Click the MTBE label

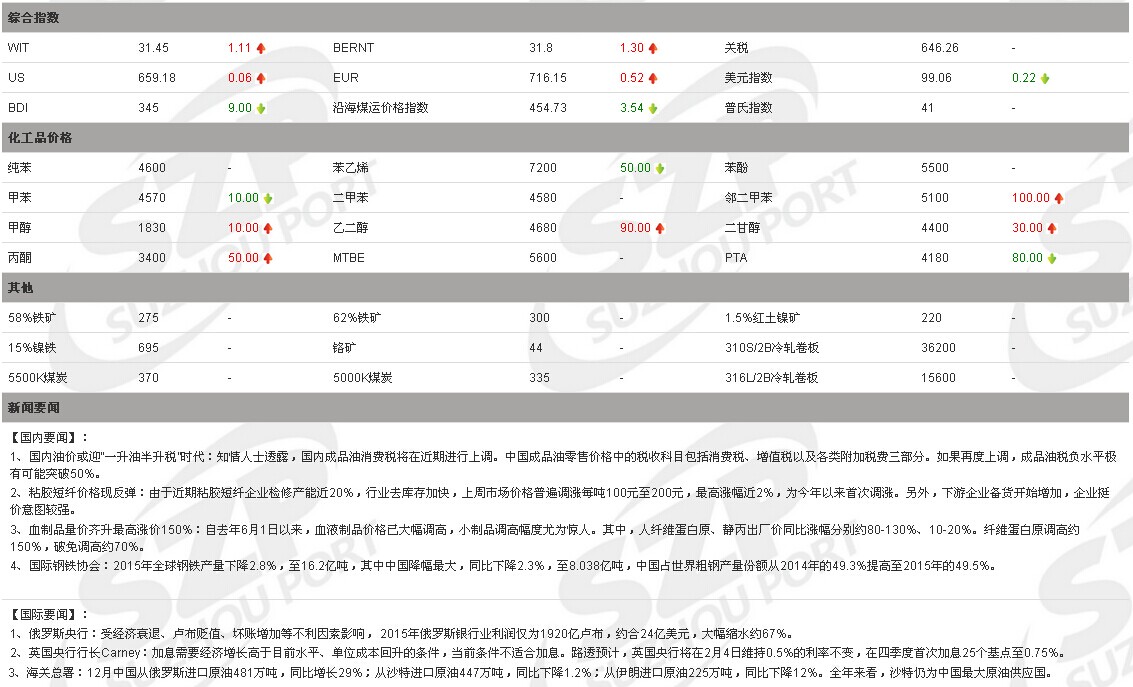[x=348, y=257]
